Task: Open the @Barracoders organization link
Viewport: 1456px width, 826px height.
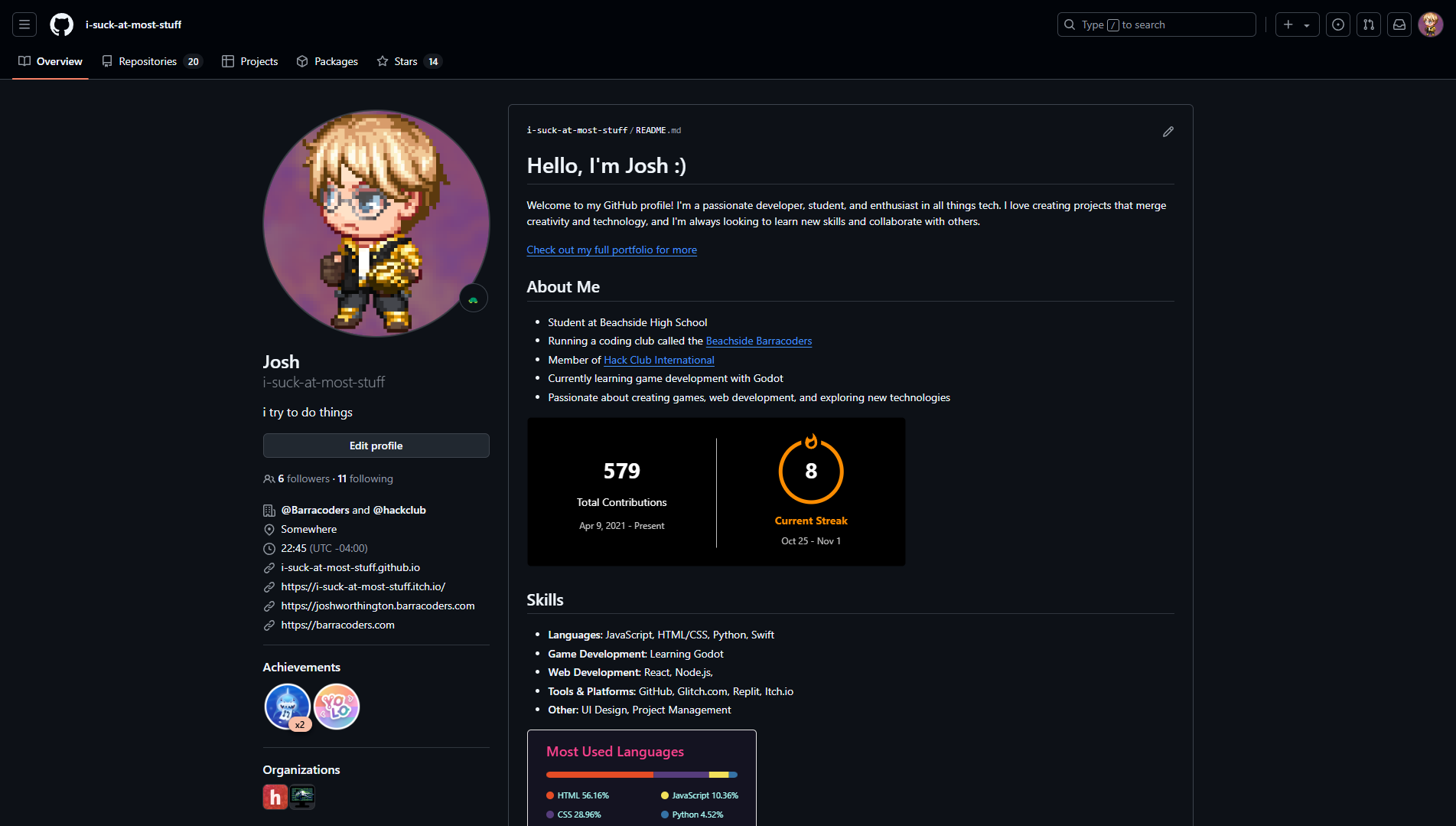Action: [x=314, y=510]
